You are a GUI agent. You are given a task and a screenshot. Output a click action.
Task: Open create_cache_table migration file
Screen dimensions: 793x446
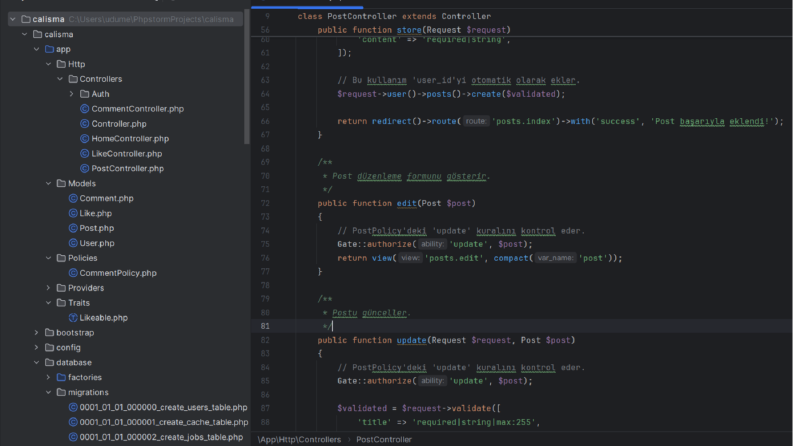164,422
